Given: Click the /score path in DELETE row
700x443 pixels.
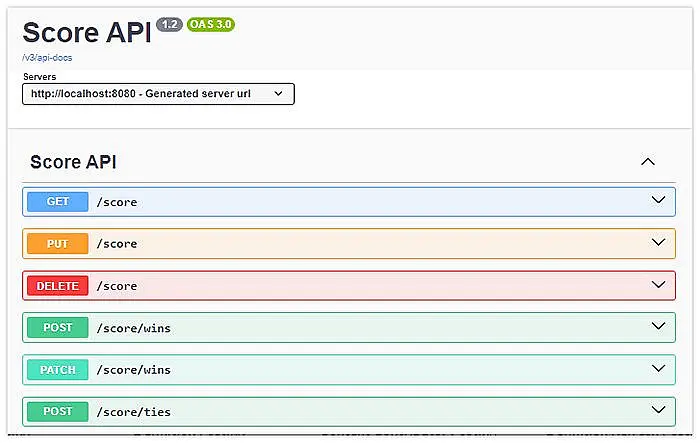Looking at the screenshot, I should (x=117, y=286).
